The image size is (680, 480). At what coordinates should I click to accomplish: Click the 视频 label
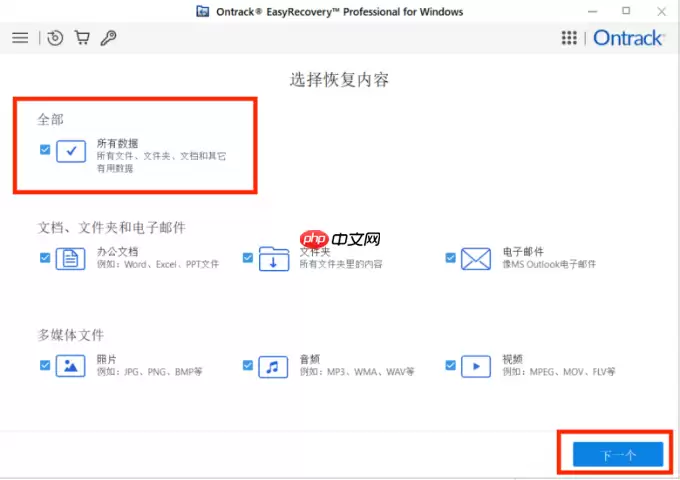pos(513,359)
